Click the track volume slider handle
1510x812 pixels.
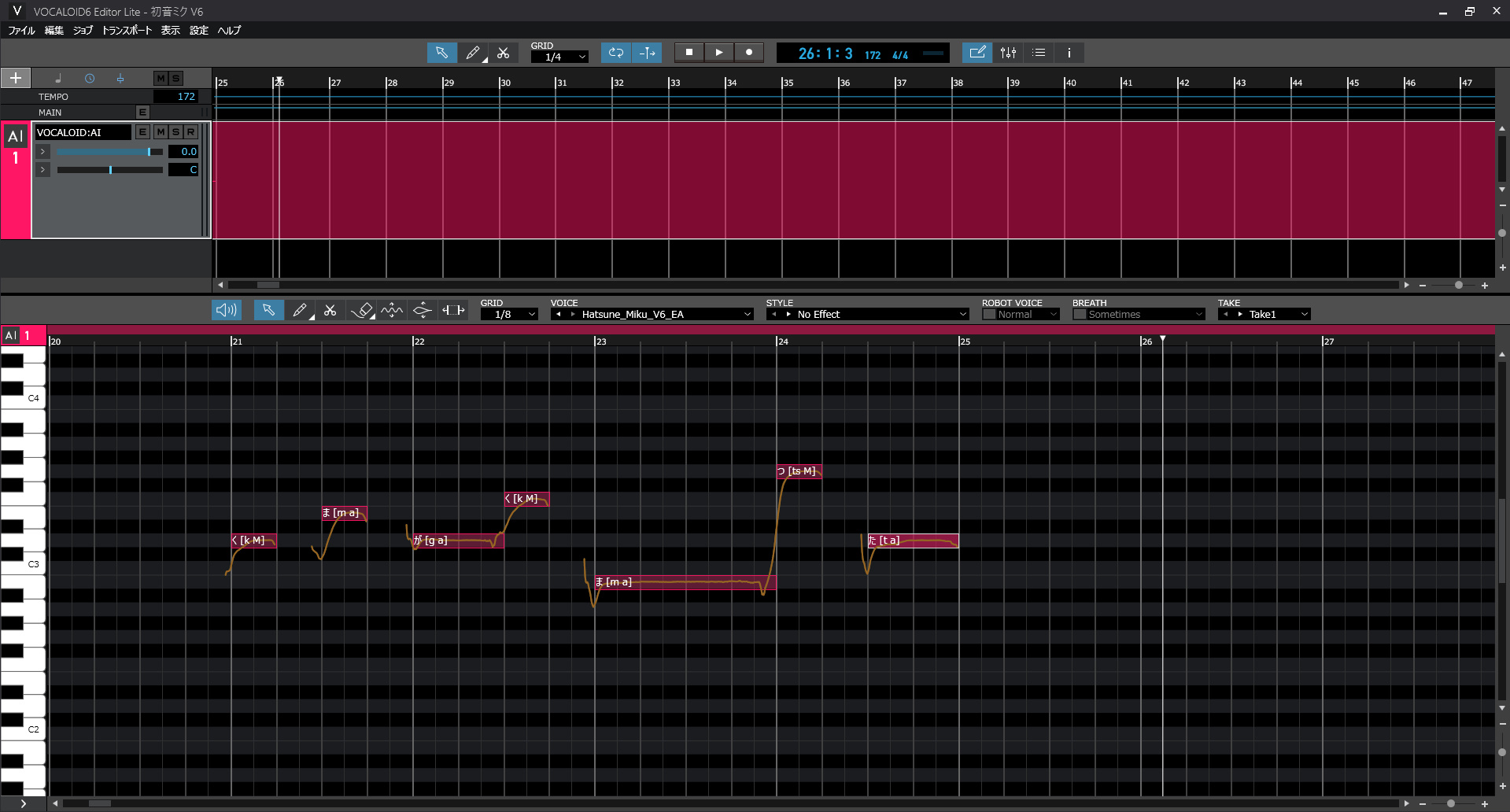pyautogui.click(x=149, y=152)
